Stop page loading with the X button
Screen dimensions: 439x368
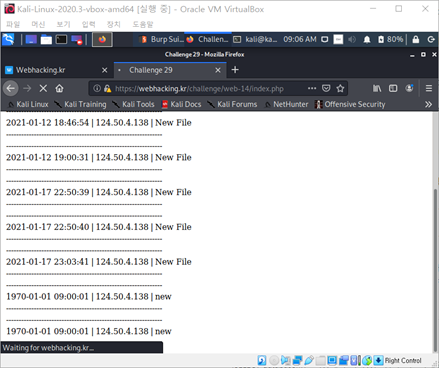pyautogui.click(x=43, y=88)
